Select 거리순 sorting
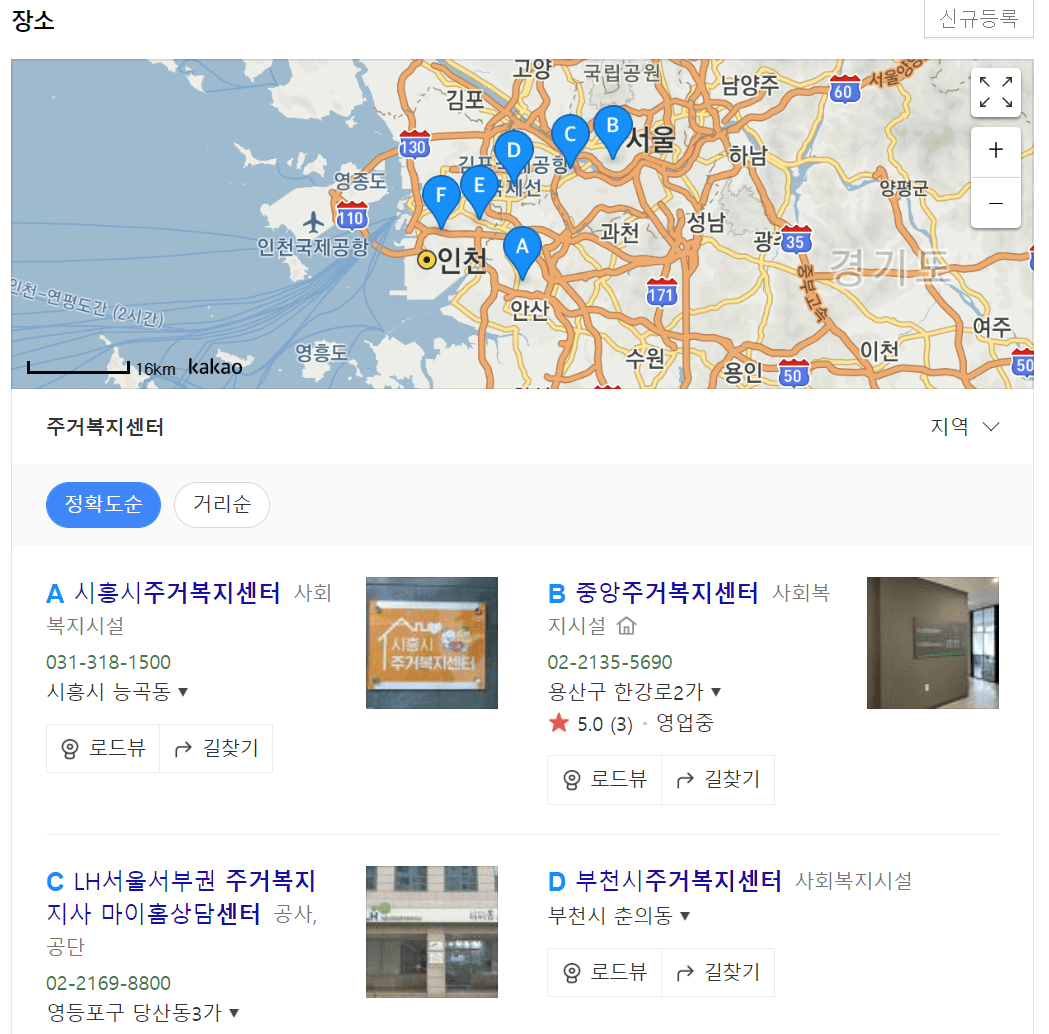The width and height of the screenshot is (1049, 1034). pos(222,504)
